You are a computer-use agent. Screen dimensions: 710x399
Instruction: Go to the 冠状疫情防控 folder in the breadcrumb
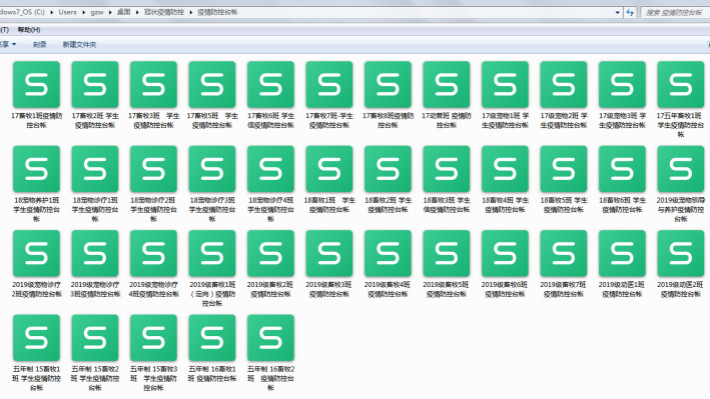point(164,12)
